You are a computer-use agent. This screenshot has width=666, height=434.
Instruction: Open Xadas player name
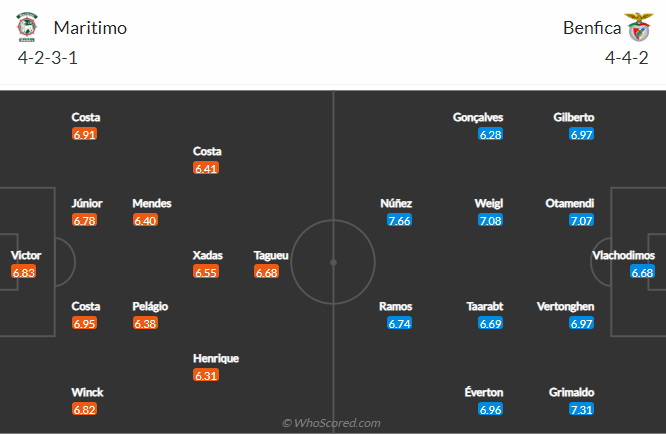pos(207,255)
